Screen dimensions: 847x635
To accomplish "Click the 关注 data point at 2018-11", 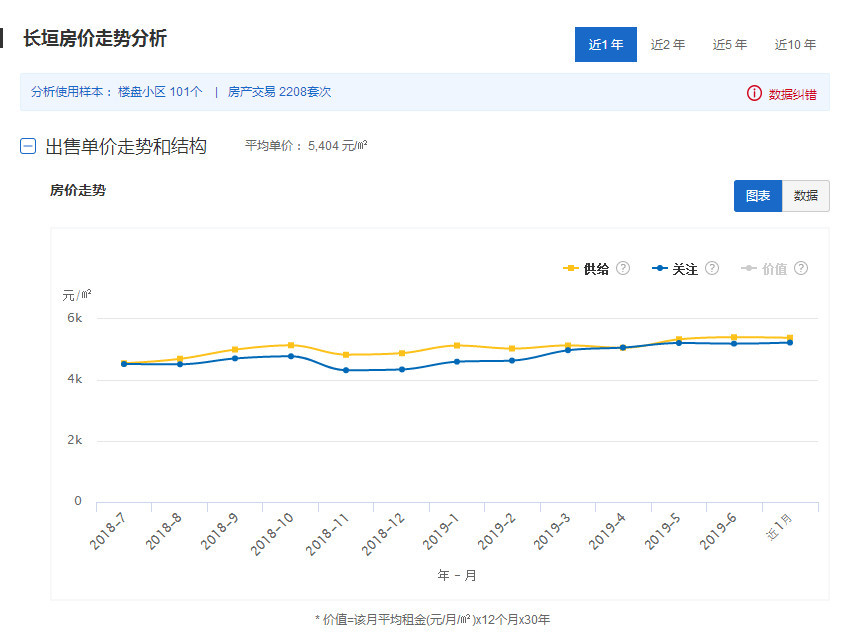I will pos(346,370).
